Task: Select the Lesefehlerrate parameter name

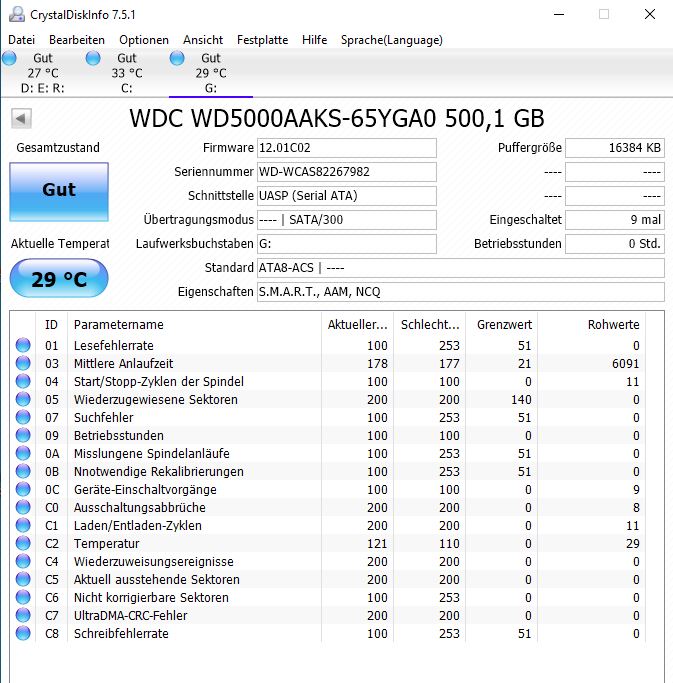Action: click(x=114, y=345)
